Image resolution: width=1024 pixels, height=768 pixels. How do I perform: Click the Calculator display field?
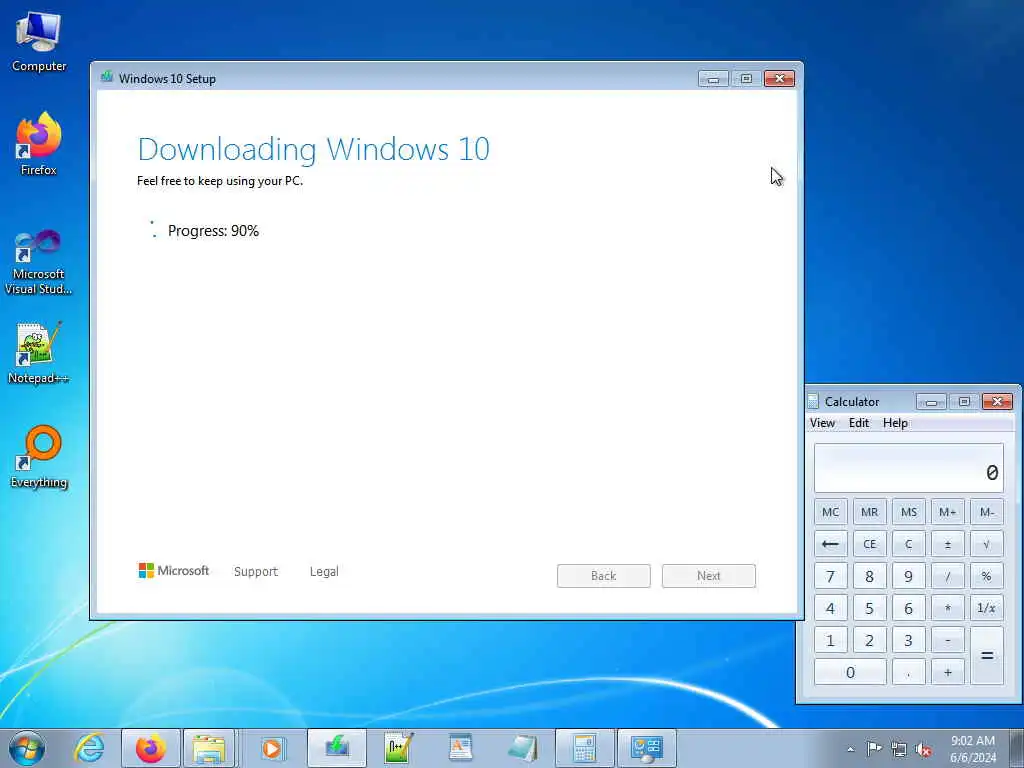(x=908, y=468)
